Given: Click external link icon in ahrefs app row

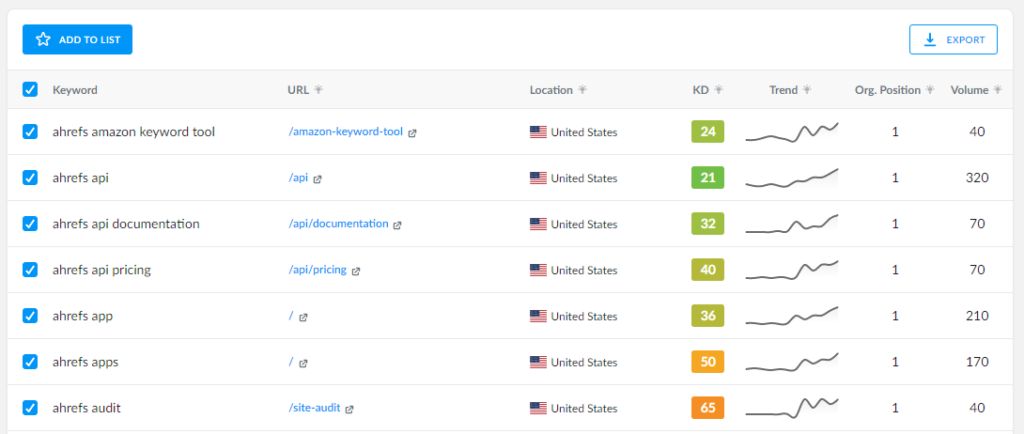Looking at the screenshot, I should (x=303, y=317).
